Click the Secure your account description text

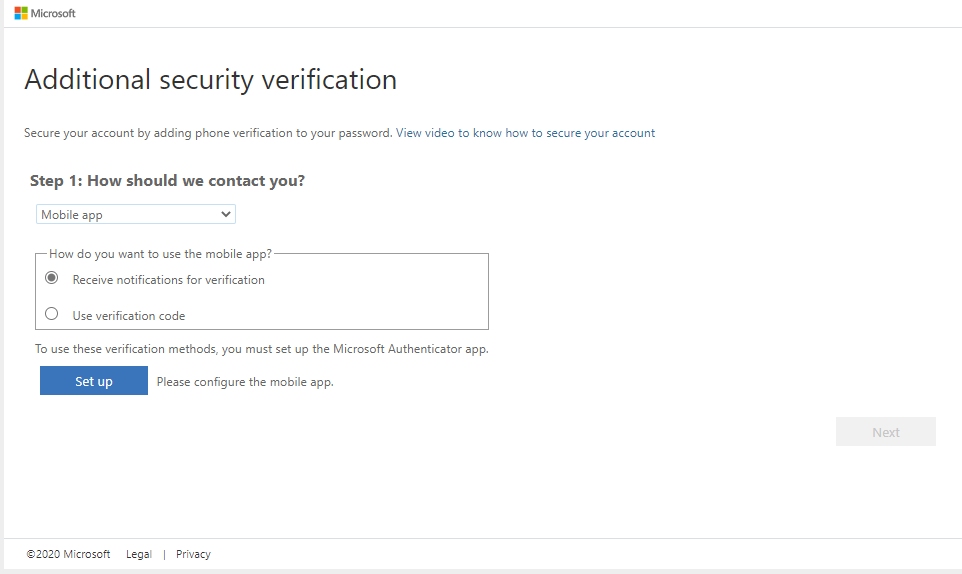208,132
